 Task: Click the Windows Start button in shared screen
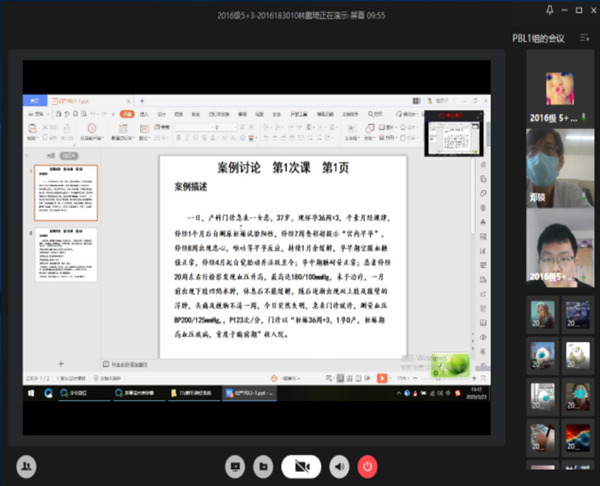[x=32, y=394]
